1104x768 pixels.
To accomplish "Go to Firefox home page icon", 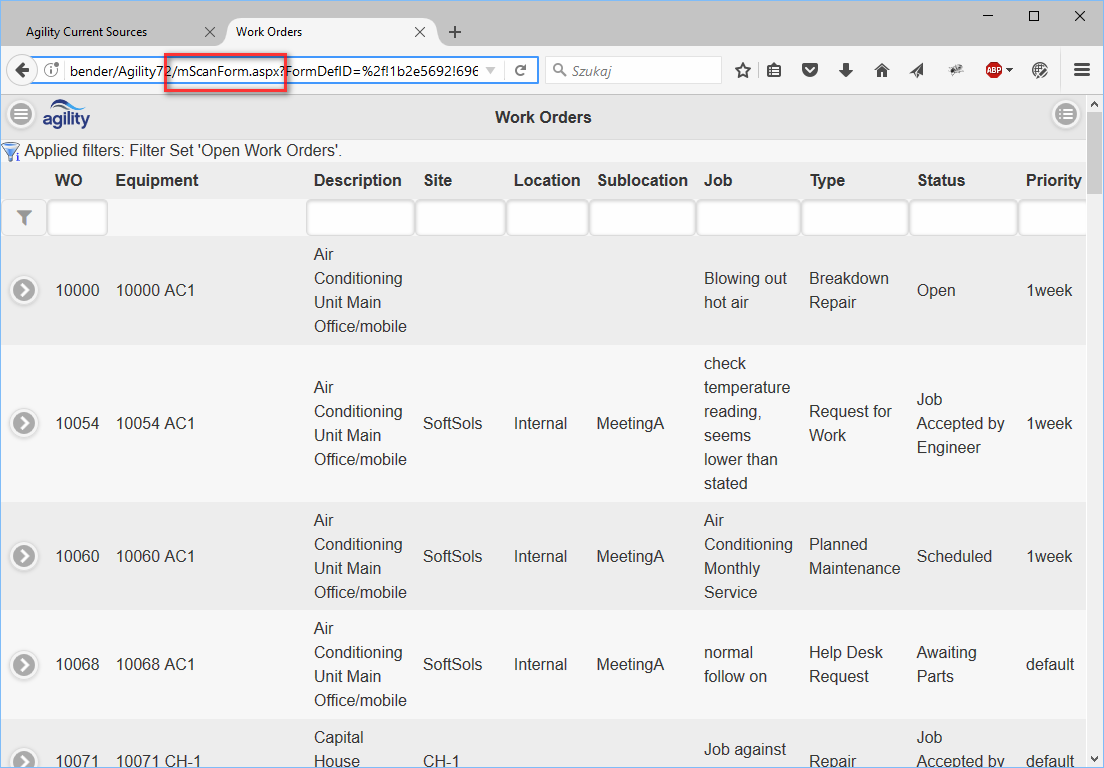I will coord(881,70).
